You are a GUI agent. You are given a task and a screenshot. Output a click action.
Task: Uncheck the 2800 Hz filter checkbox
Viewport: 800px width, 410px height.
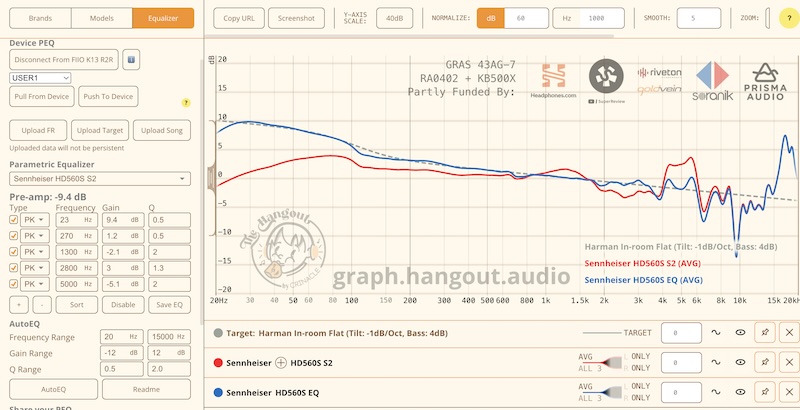click(x=14, y=268)
